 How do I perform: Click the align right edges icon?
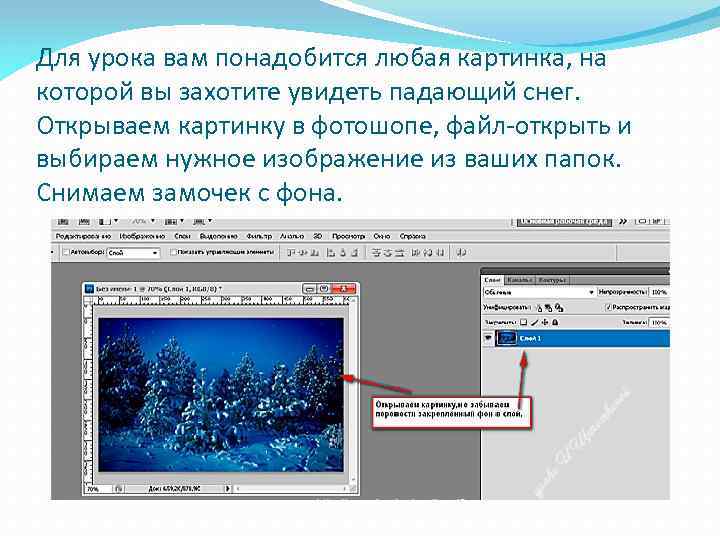354,253
